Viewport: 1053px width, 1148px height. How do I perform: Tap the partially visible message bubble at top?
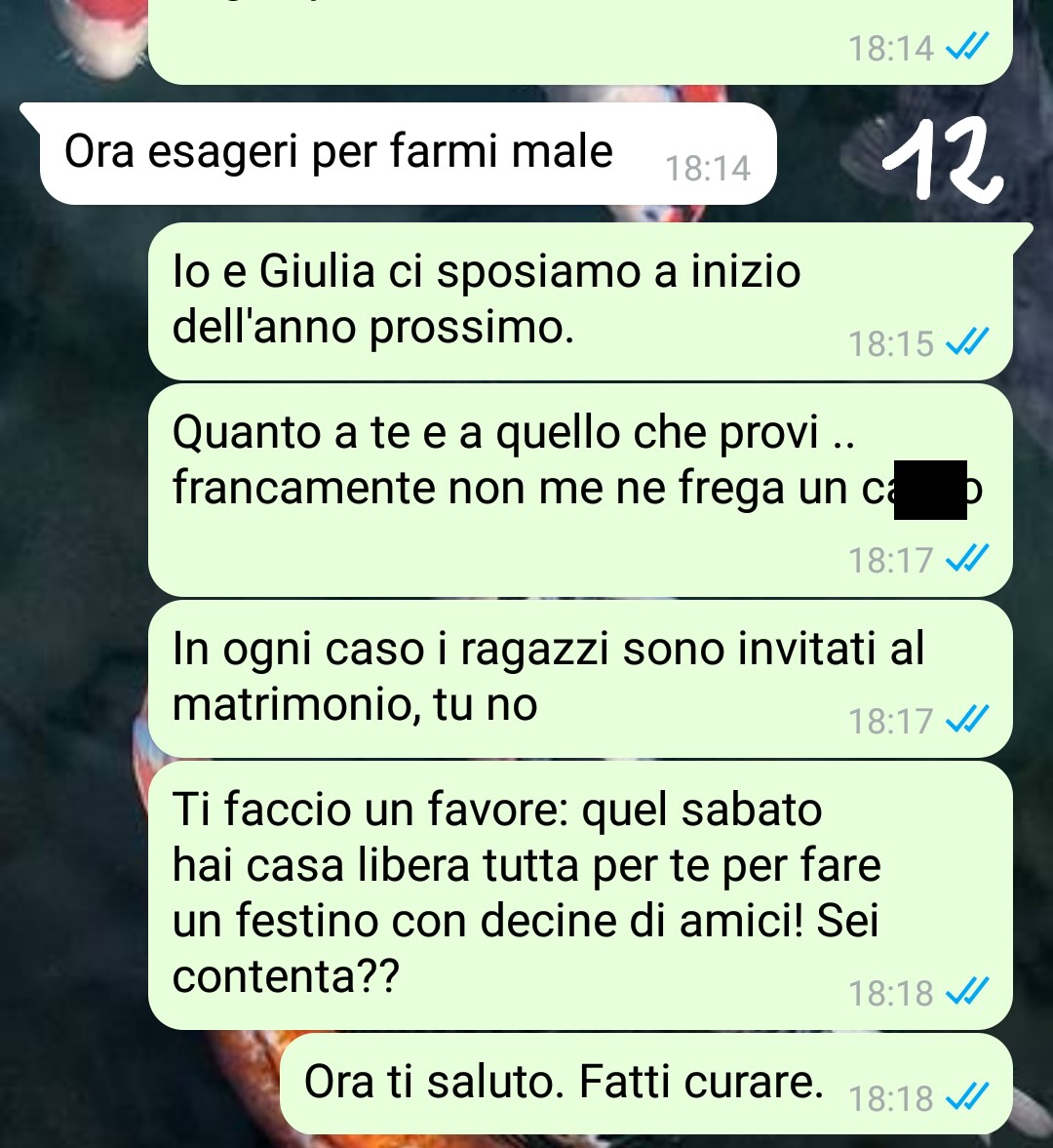[580, 42]
